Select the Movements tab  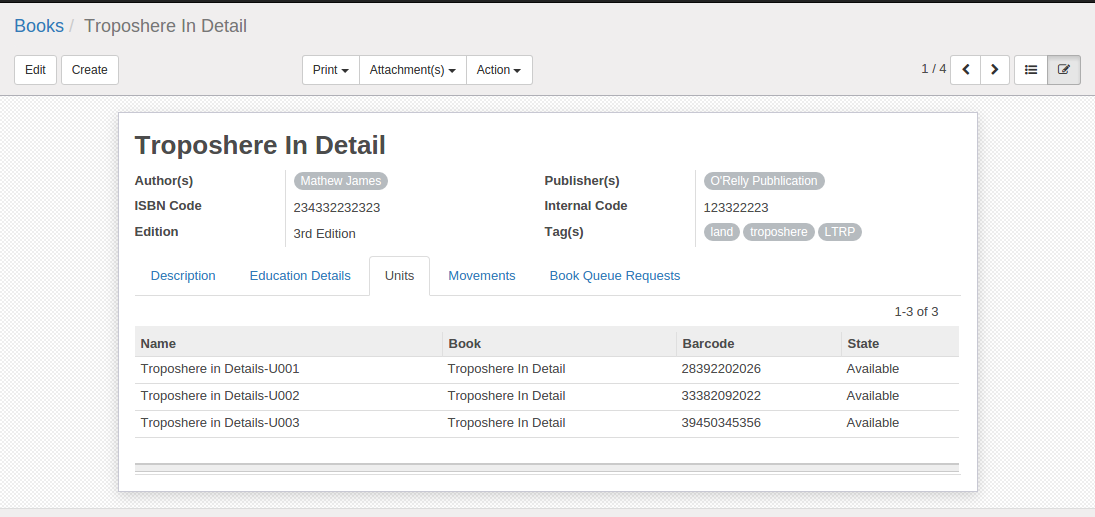(x=482, y=276)
